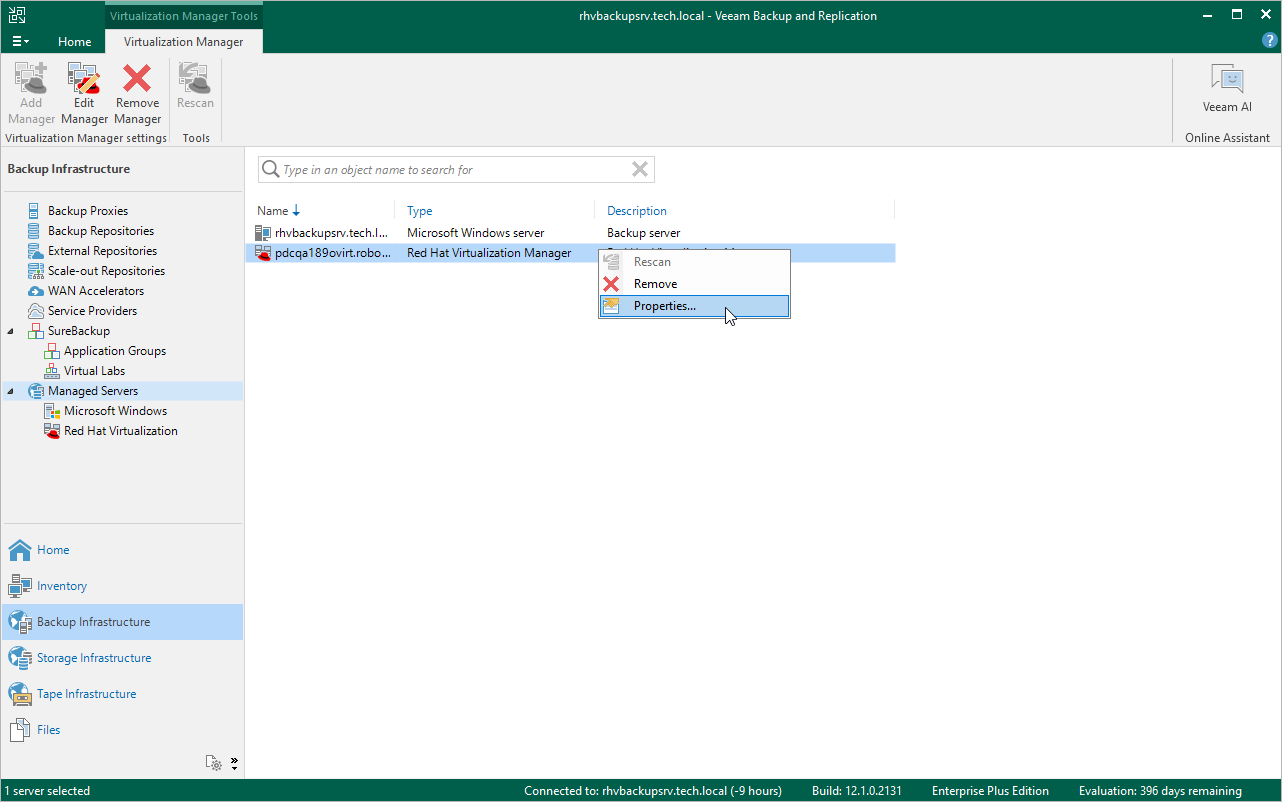The image size is (1282, 802).
Task: Click the Add Manager ribbon icon
Action: click(x=31, y=93)
